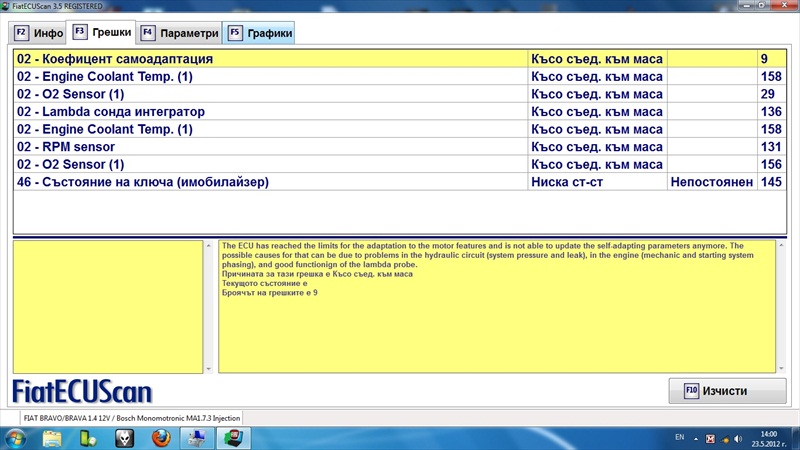Open Windows Explorer from the taskbar

pyautogui.click(x=53, y=437)
